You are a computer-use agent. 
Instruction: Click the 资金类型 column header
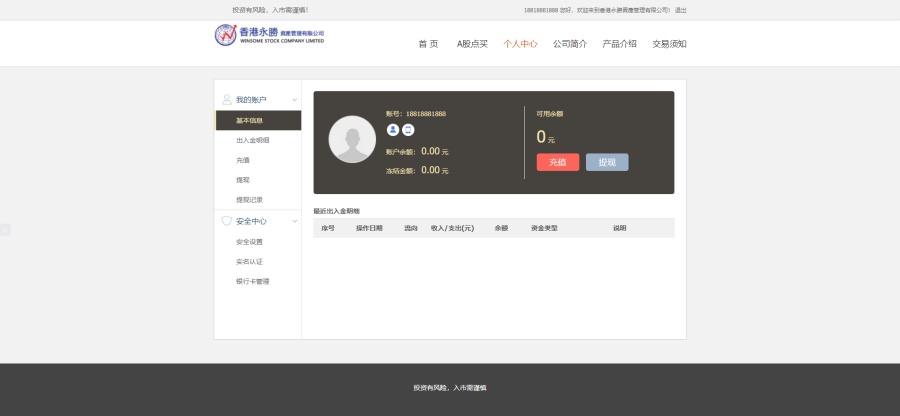coord(544,228)
